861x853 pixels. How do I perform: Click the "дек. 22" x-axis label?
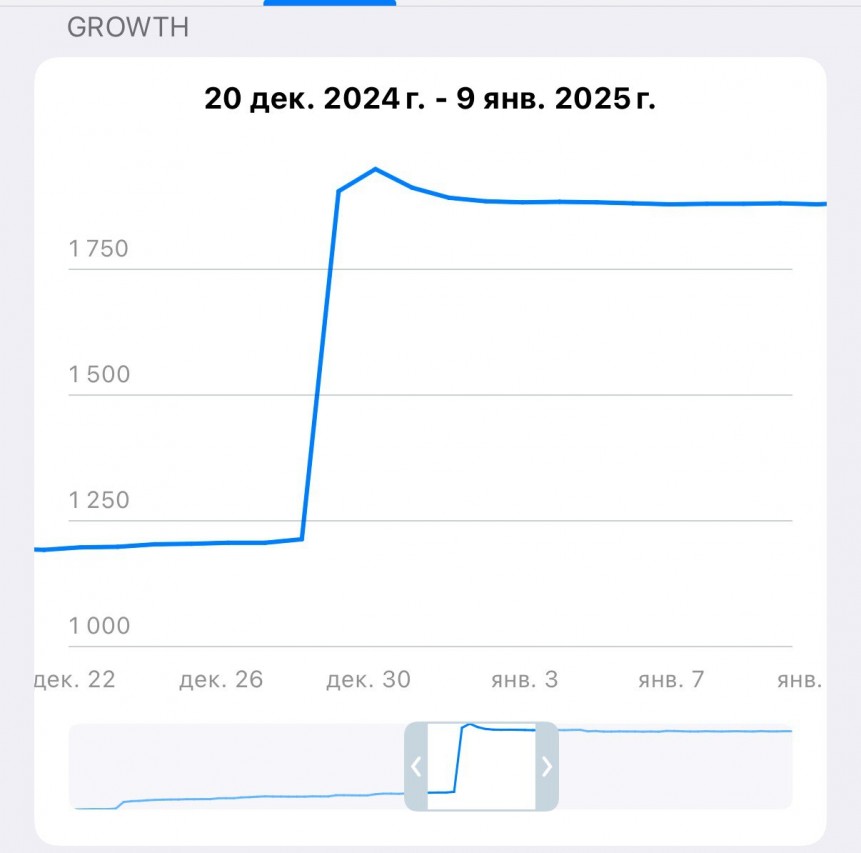75,680
